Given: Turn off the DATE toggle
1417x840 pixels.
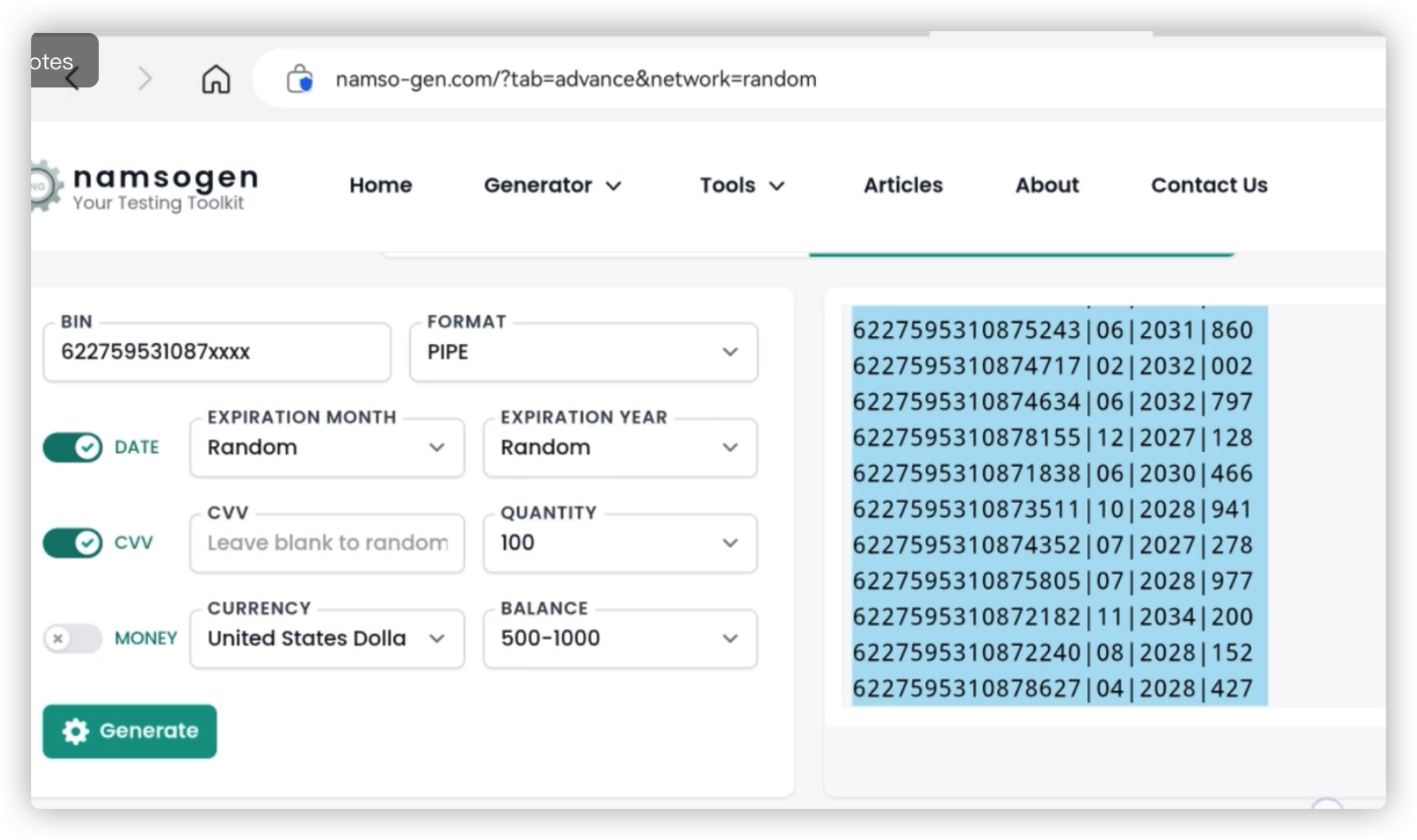Looking at the screenshot, I should point(73,448).
